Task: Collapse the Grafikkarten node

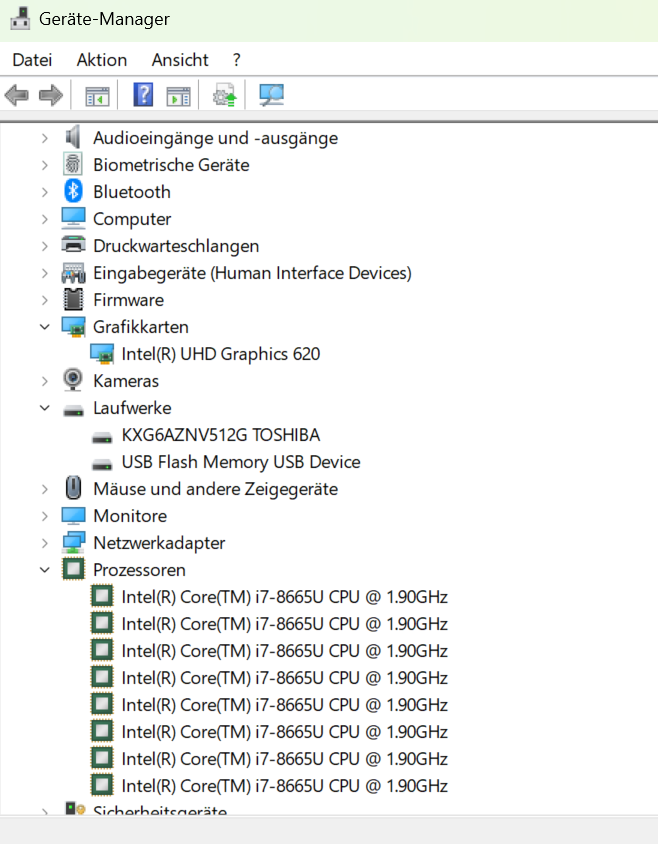Action: 45,327
